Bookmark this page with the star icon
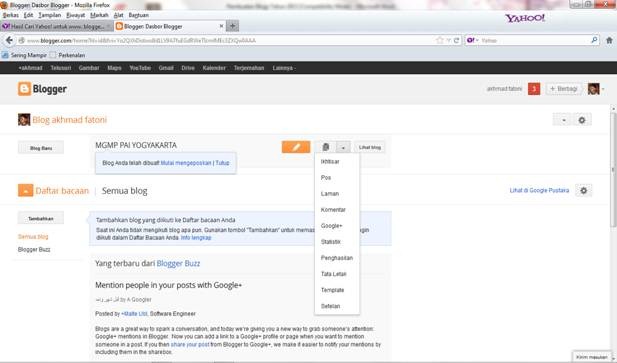 coord(440,40)
